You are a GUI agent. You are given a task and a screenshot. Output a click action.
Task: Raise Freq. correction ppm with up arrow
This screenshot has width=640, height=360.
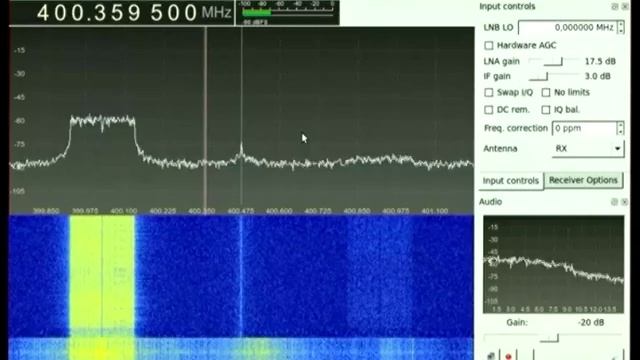click(x=620, y=125)
